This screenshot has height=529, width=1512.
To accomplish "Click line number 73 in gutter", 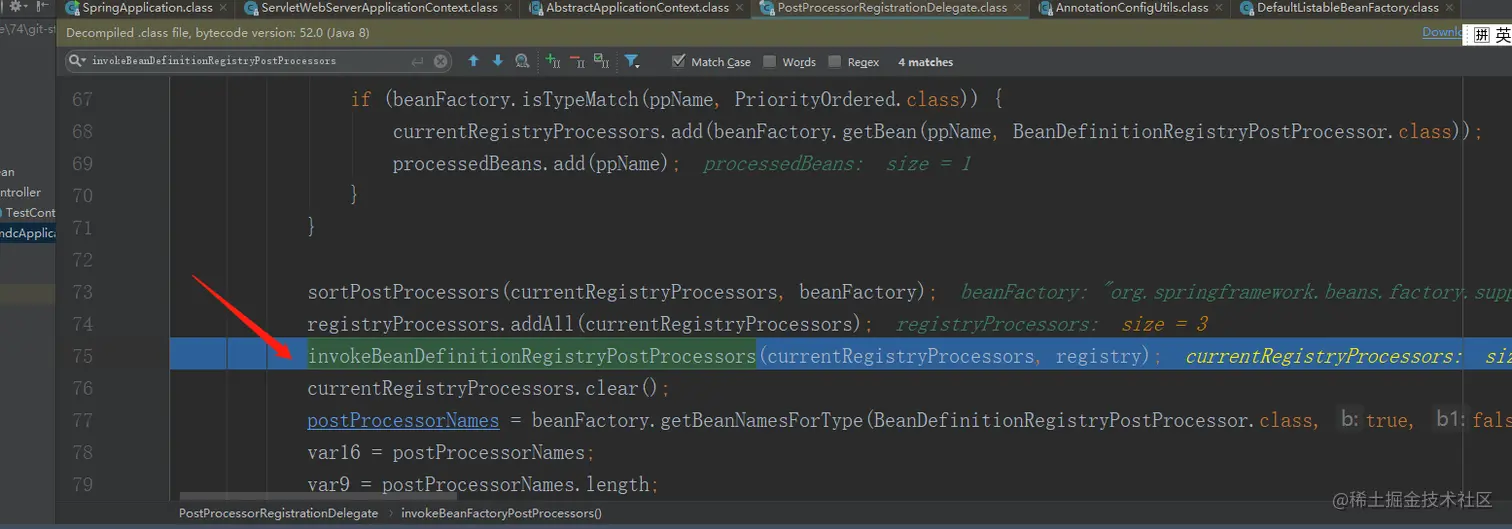I will pyautogui.click(x=82, y=292).
